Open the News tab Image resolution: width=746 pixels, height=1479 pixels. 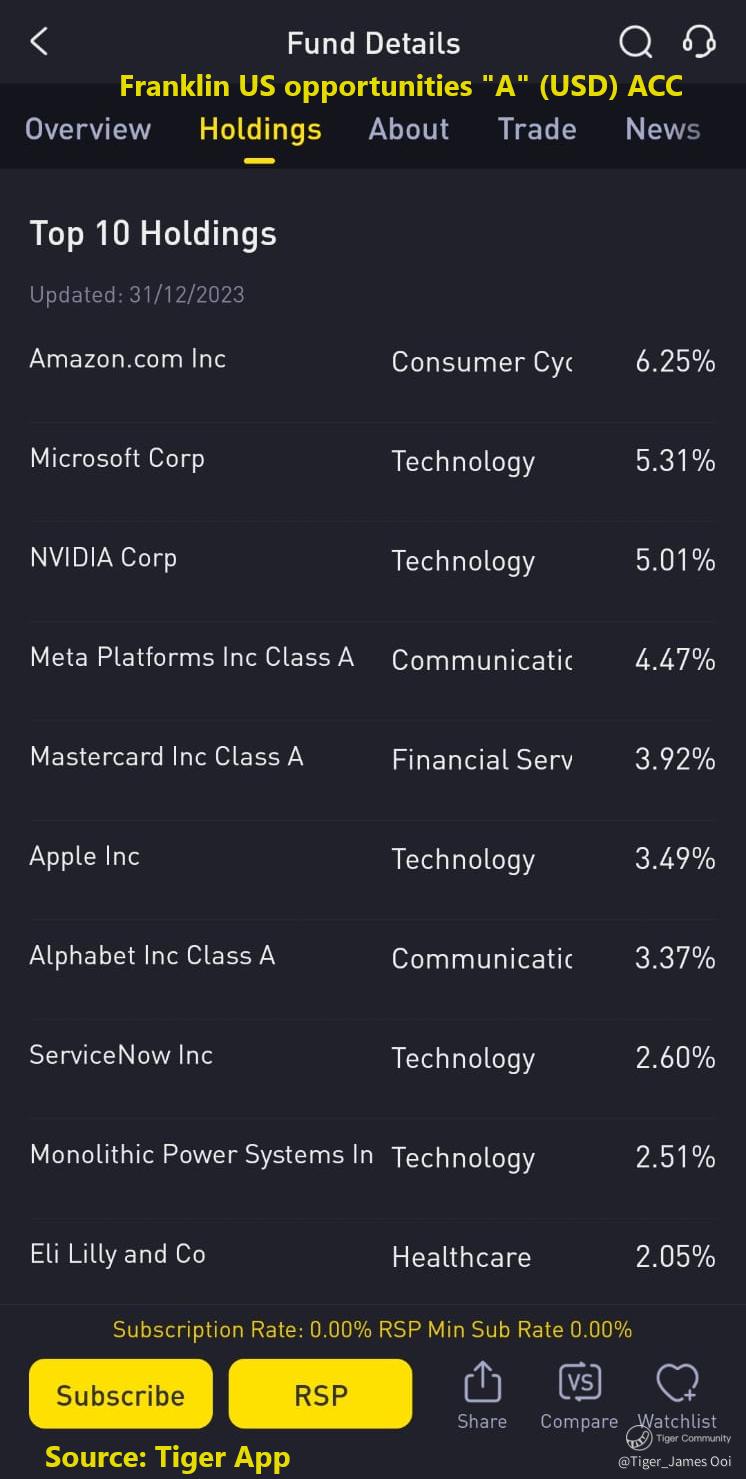[662, 129]
